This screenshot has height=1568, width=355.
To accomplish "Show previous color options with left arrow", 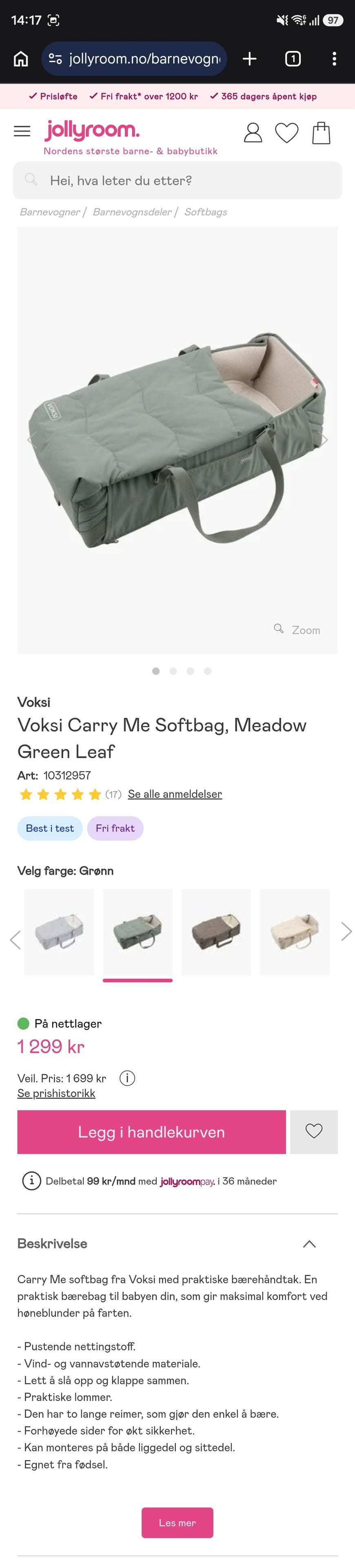I will pos(15,940).
